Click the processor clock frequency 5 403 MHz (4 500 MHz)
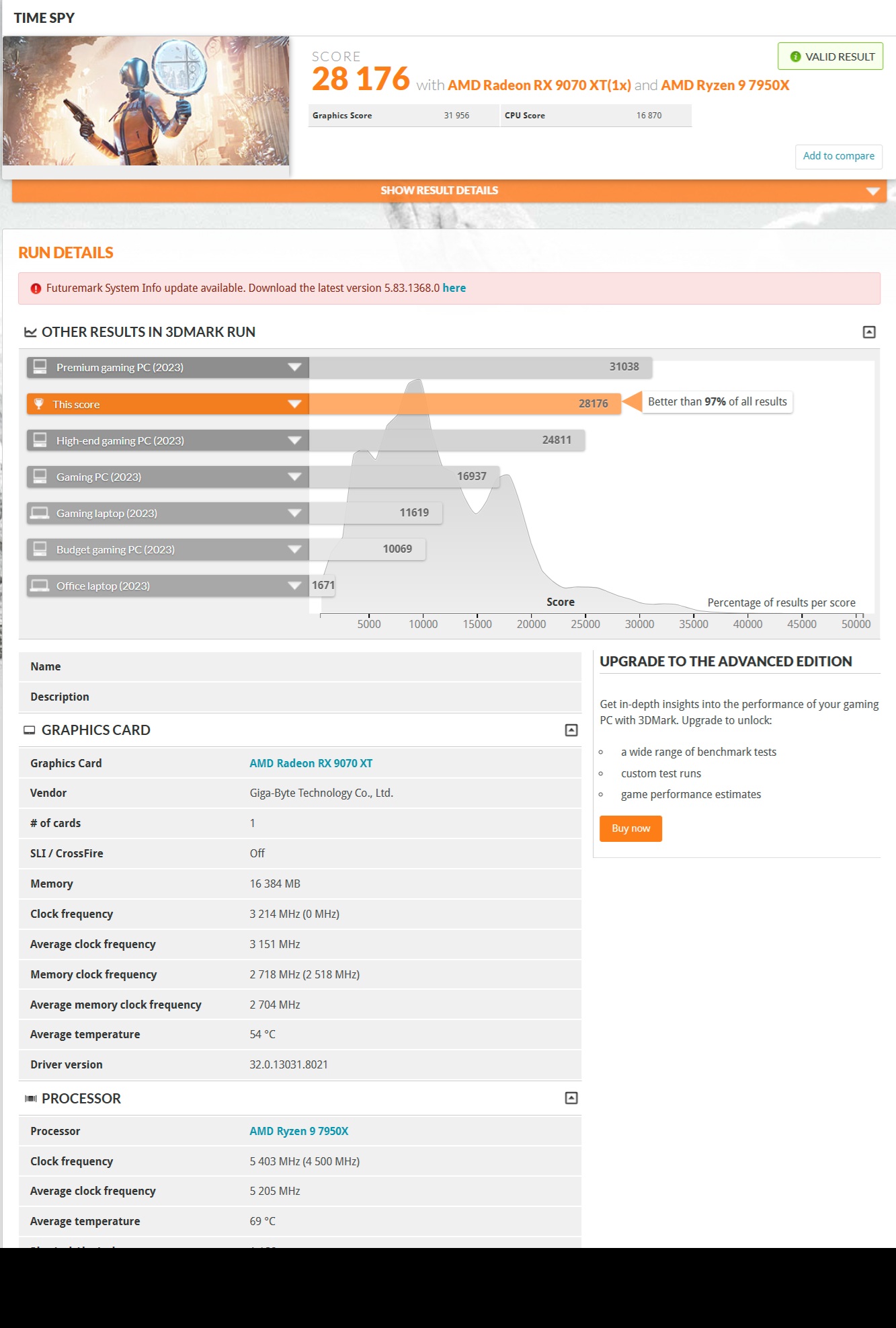This screenshot has height=1328, width=896. [304, 1161]
